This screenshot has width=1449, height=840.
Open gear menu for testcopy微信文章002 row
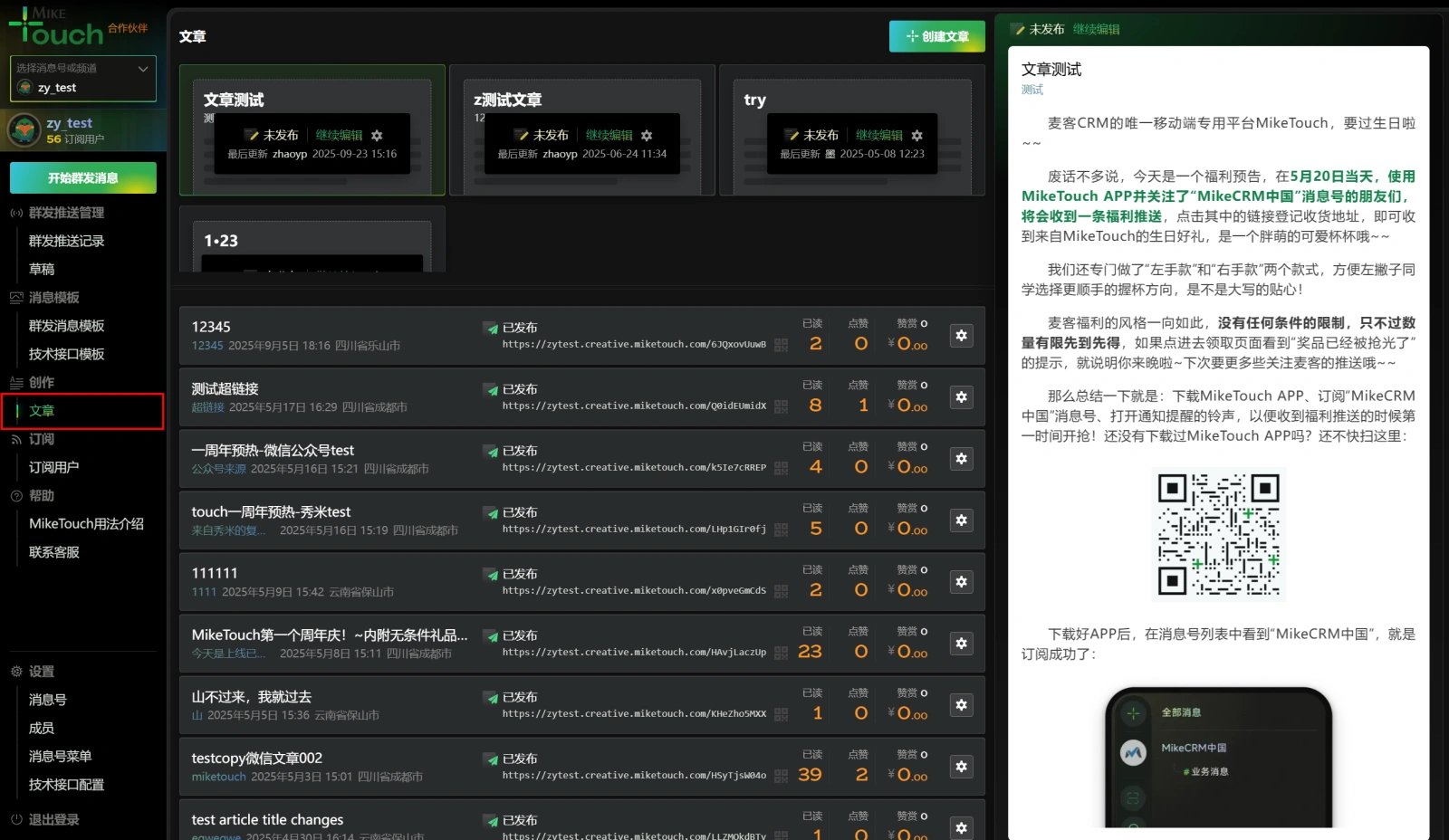[961, 767]
